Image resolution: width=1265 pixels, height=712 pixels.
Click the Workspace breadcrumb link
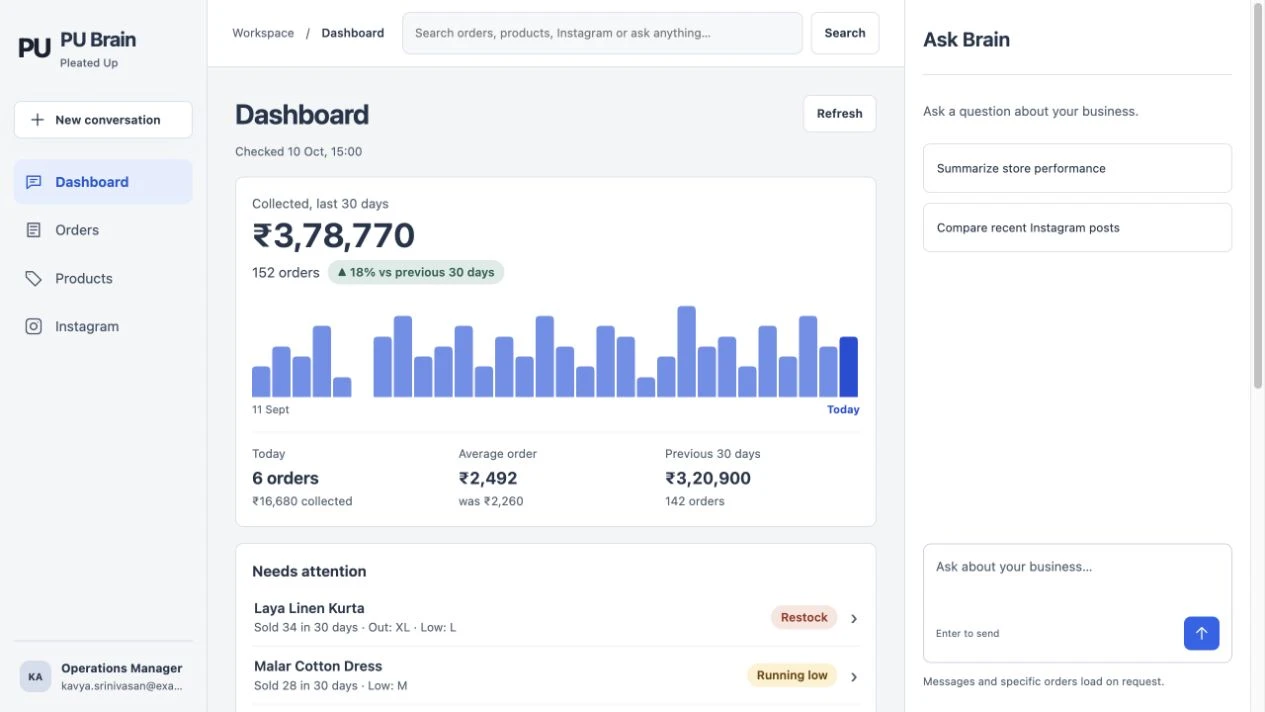[263, 33]
